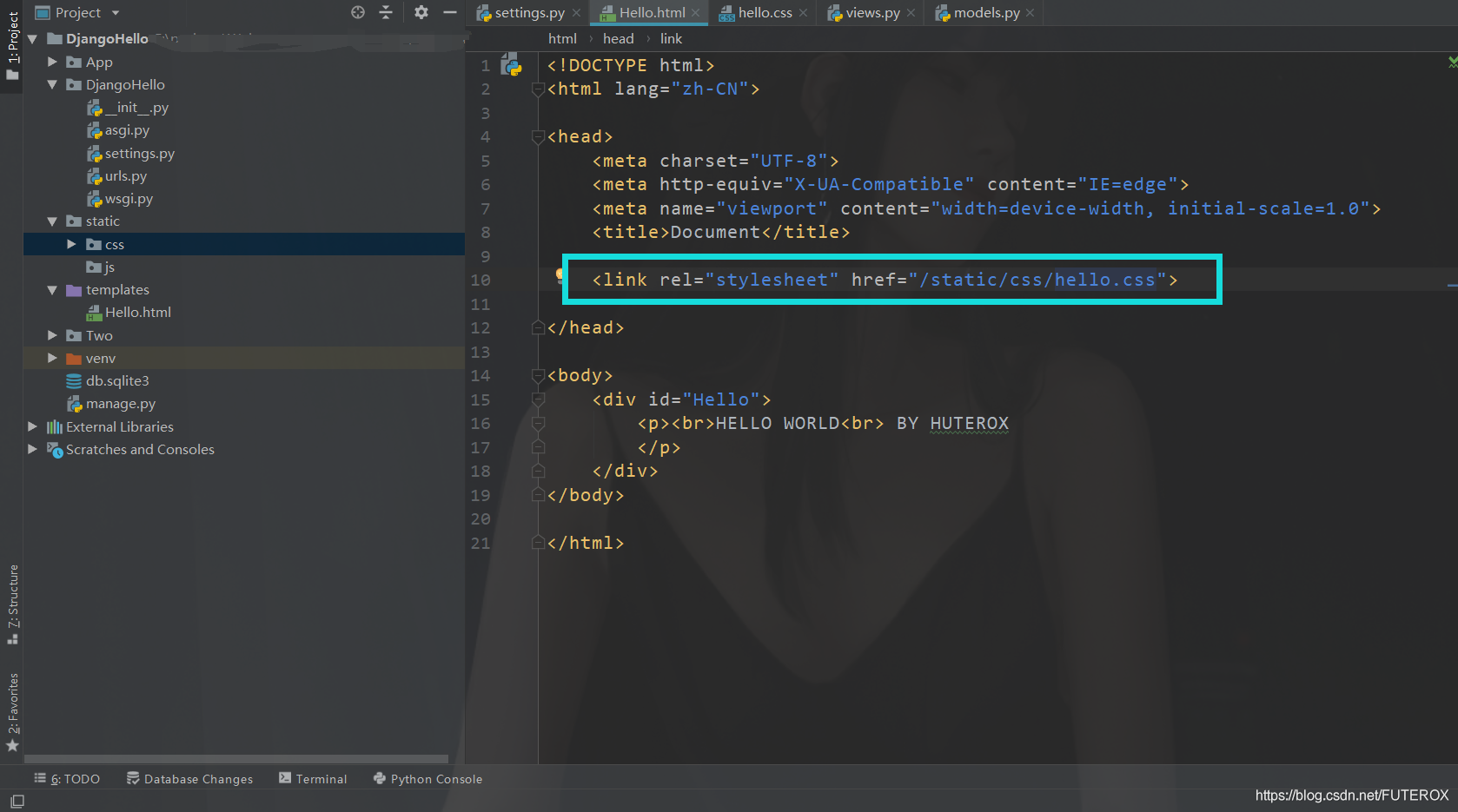Screen dimensions: 1458x812
Task: Select Hello.html in templates folder
Action: point(129,312)
